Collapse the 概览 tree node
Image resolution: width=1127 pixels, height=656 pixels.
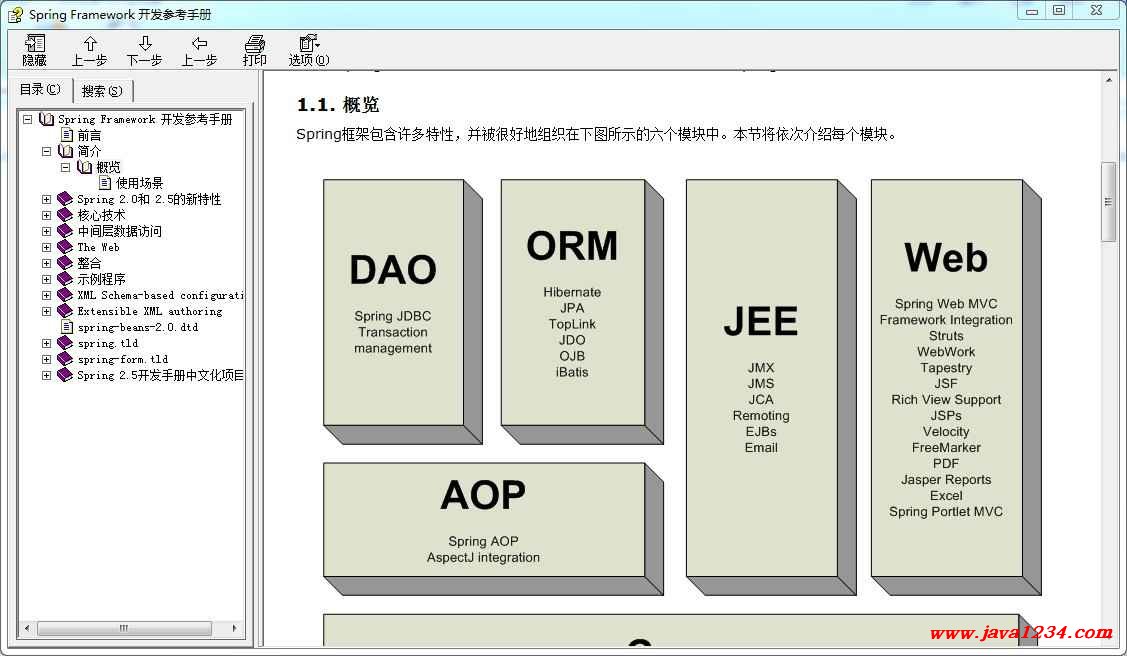click(x=65, y=167)
